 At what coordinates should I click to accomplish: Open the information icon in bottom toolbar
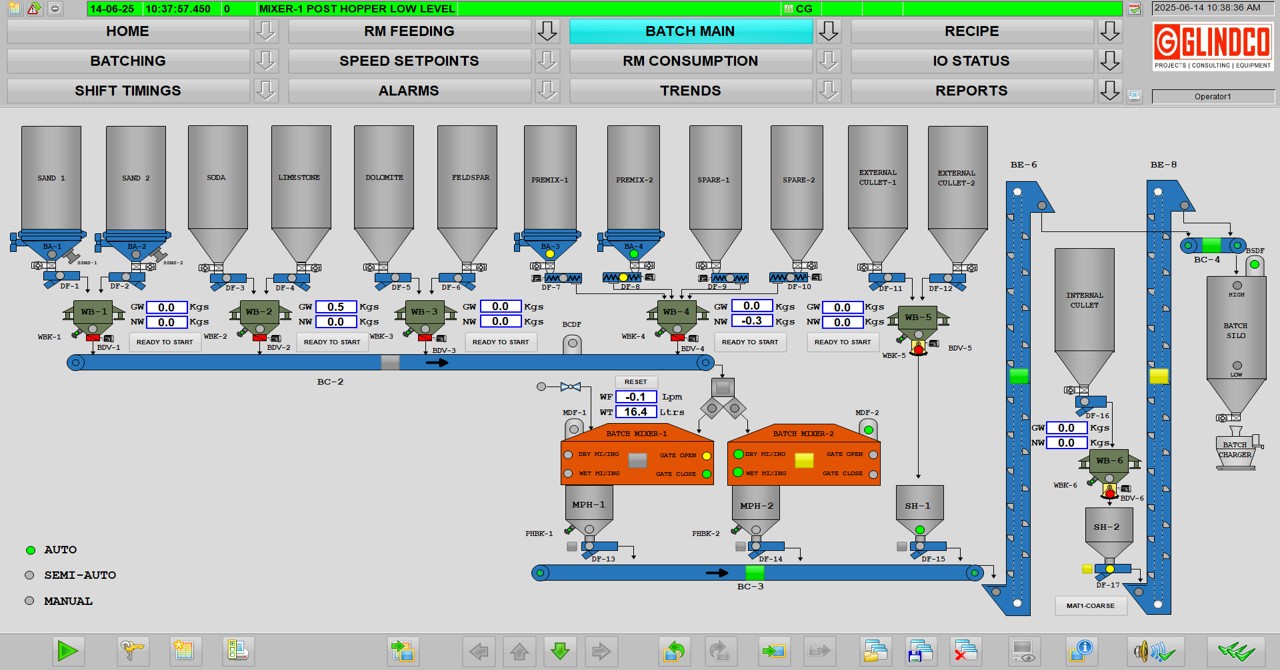[1081, 652]
